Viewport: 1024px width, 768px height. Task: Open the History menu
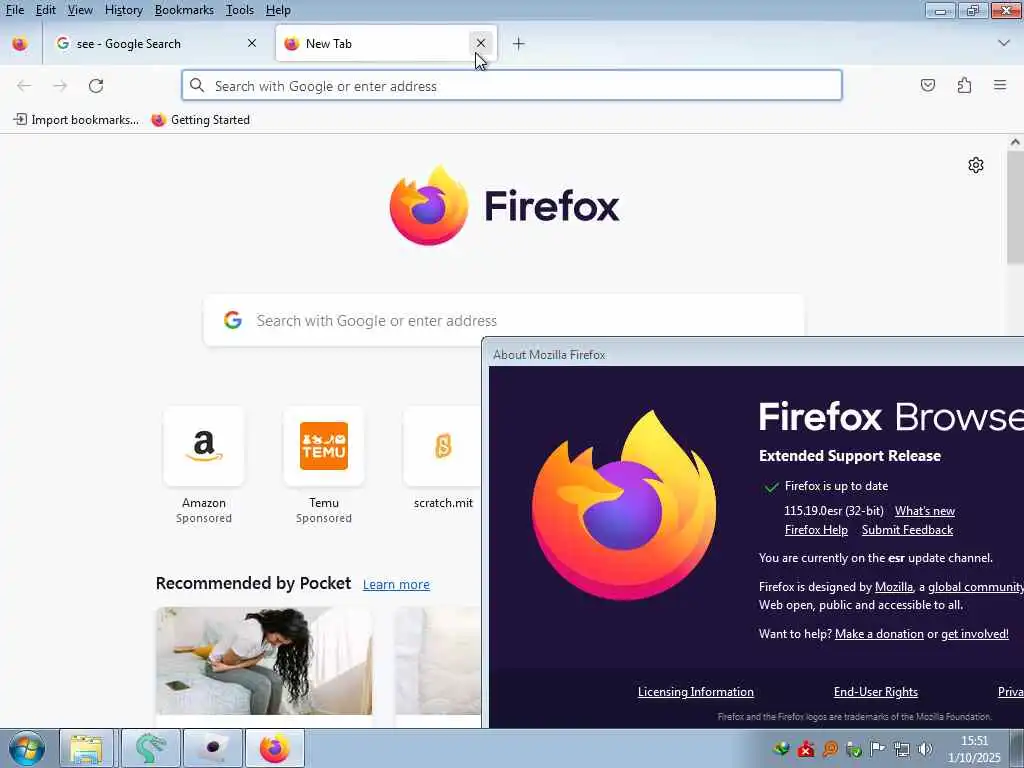pos(123,10)
